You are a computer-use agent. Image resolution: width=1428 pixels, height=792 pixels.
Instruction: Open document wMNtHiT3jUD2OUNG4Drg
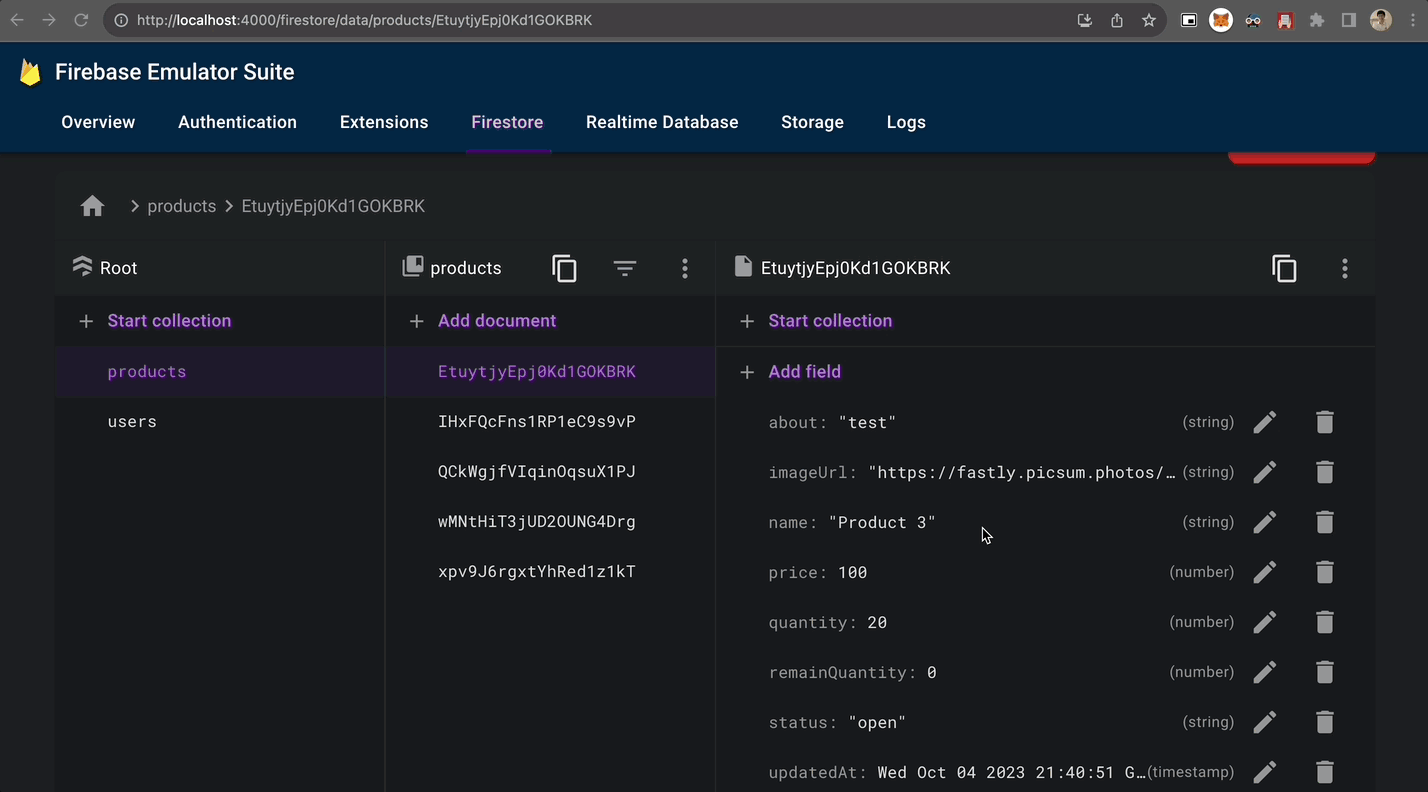click(551, 522)
